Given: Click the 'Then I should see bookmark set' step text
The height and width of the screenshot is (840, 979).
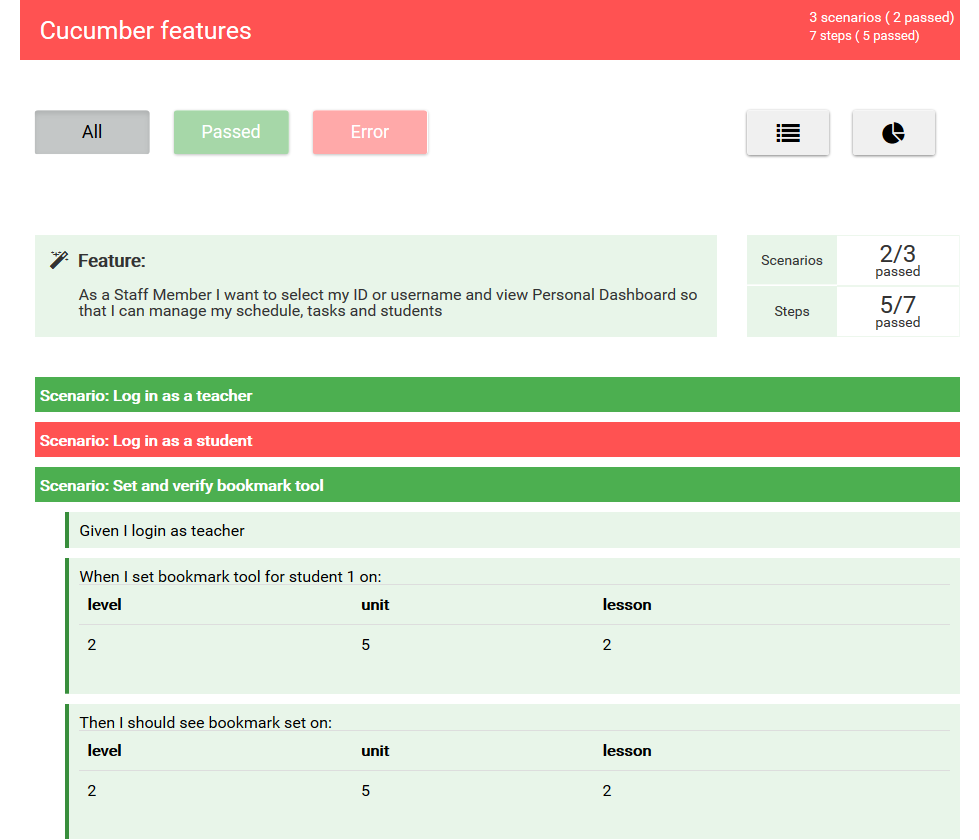Looking at the screenshot, I should tap(205, 722).
